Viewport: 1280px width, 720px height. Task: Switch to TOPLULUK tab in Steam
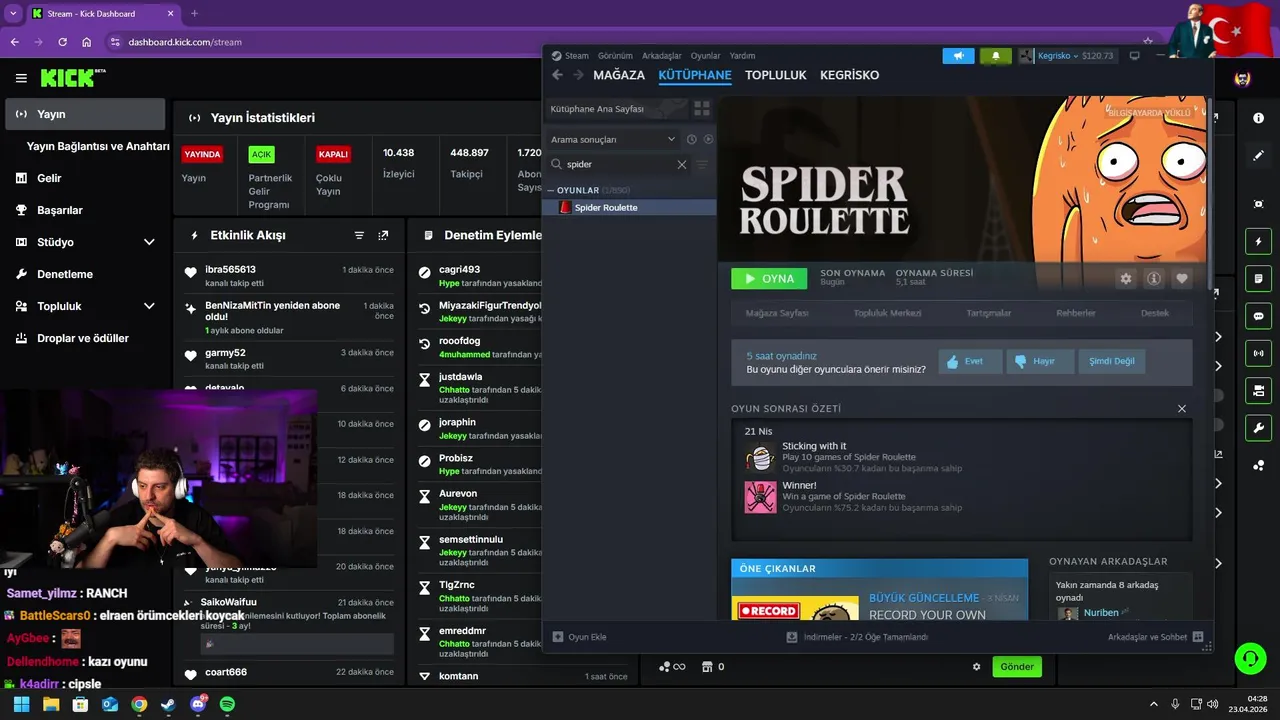[776, 75]
